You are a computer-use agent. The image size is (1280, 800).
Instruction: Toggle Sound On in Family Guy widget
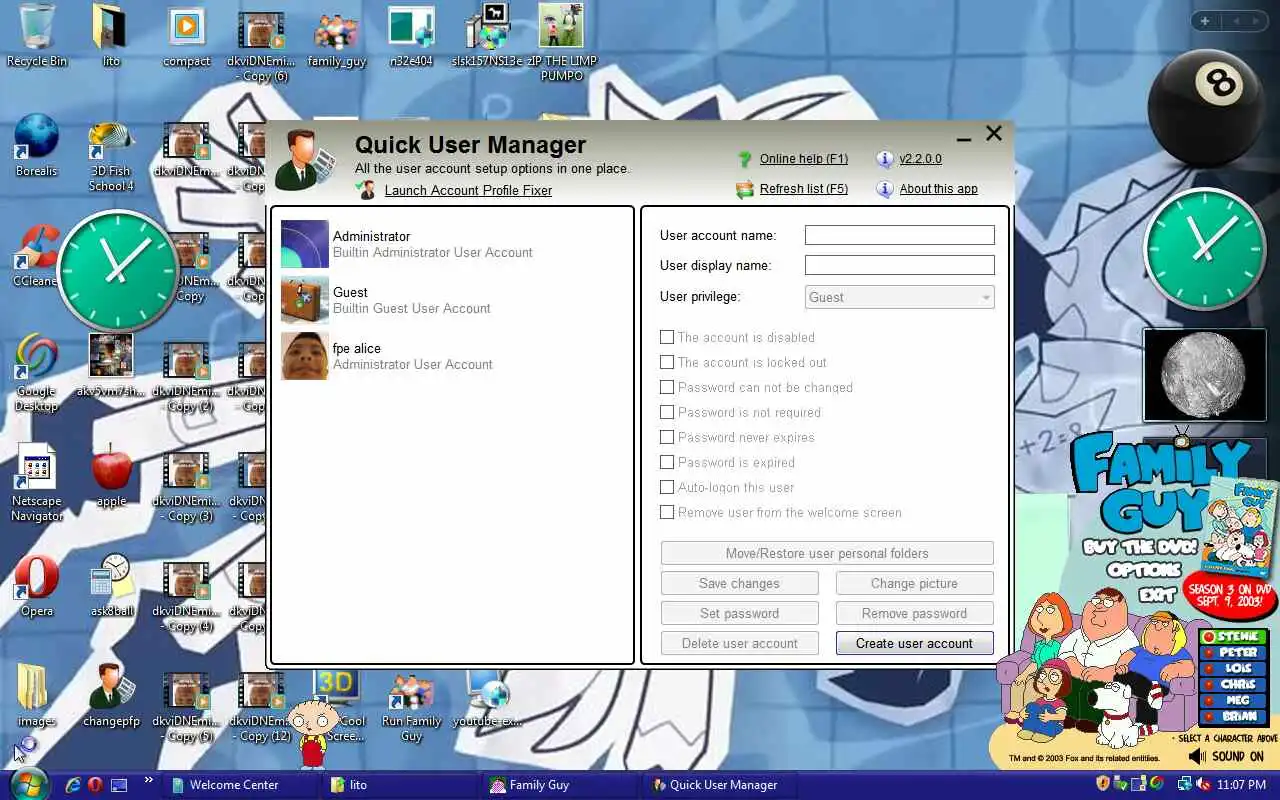tap(1226, 757)
